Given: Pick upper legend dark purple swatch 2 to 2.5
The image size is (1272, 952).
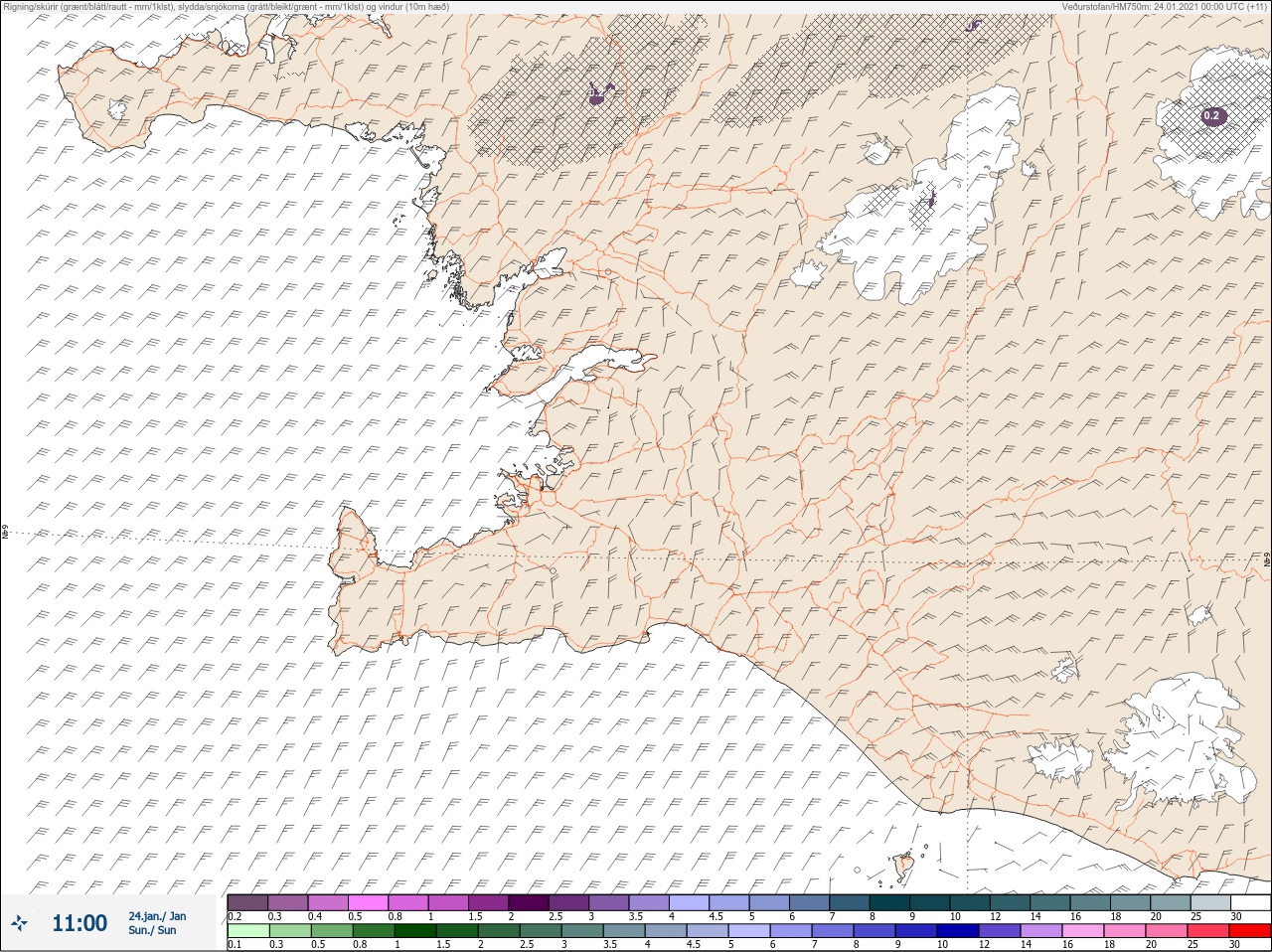Looking at the screenshot, I should (529, 902).
